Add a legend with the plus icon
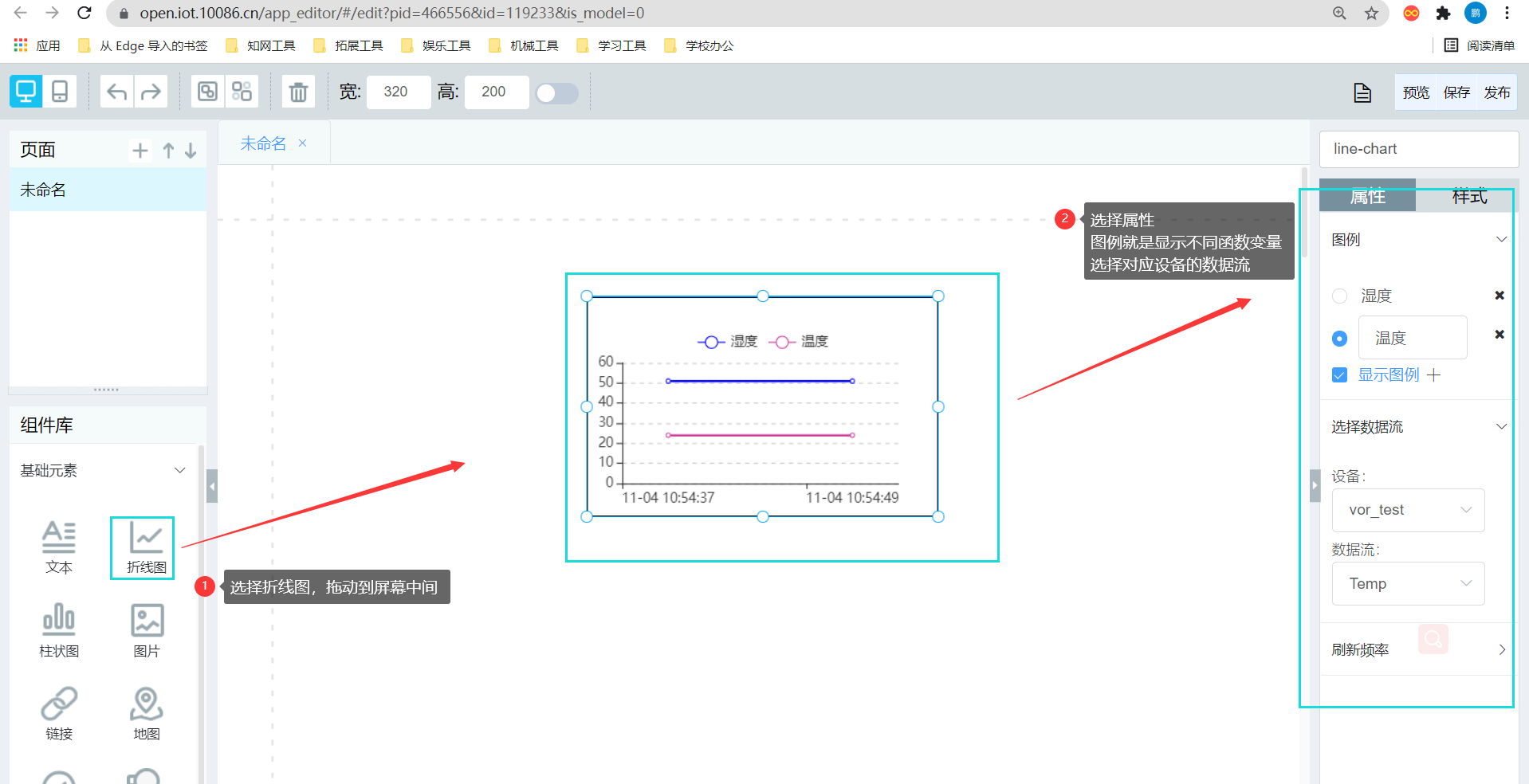1529x784 pixels. coord(1434,375)
